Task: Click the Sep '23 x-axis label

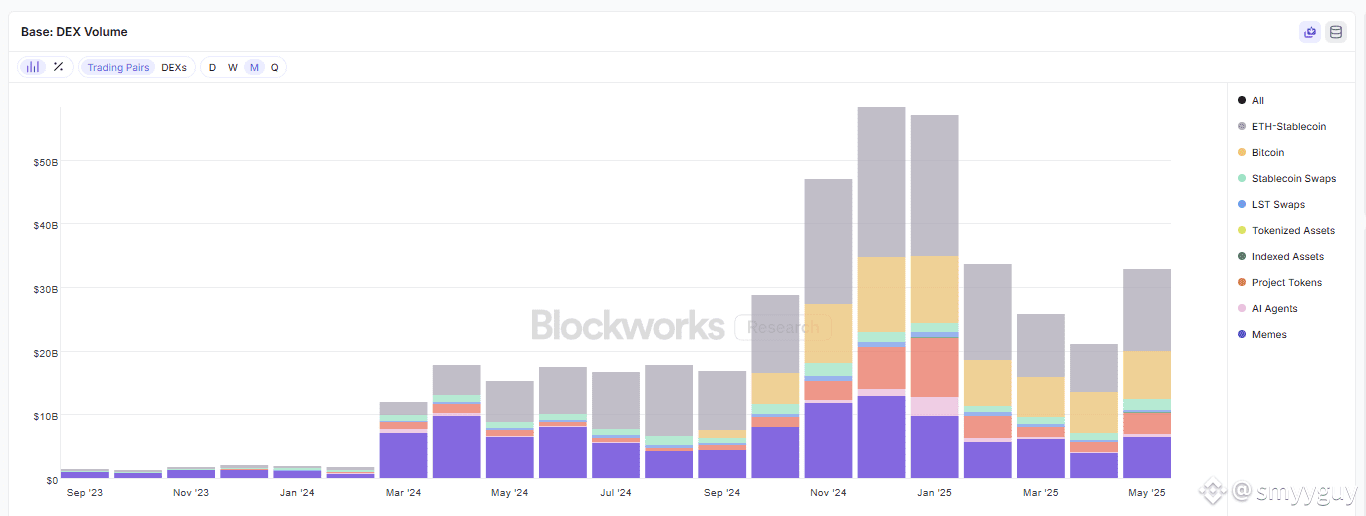Action: [x=85, y=492]
